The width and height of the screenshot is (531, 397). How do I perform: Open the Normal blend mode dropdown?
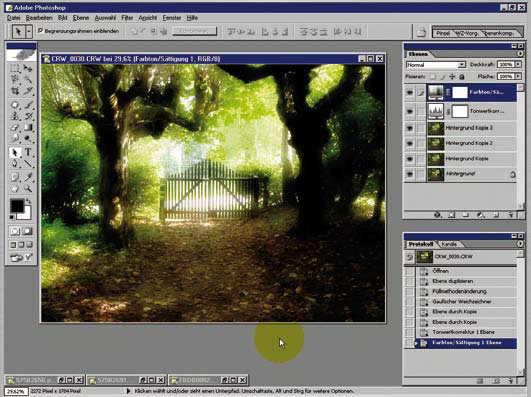(436, 64)
